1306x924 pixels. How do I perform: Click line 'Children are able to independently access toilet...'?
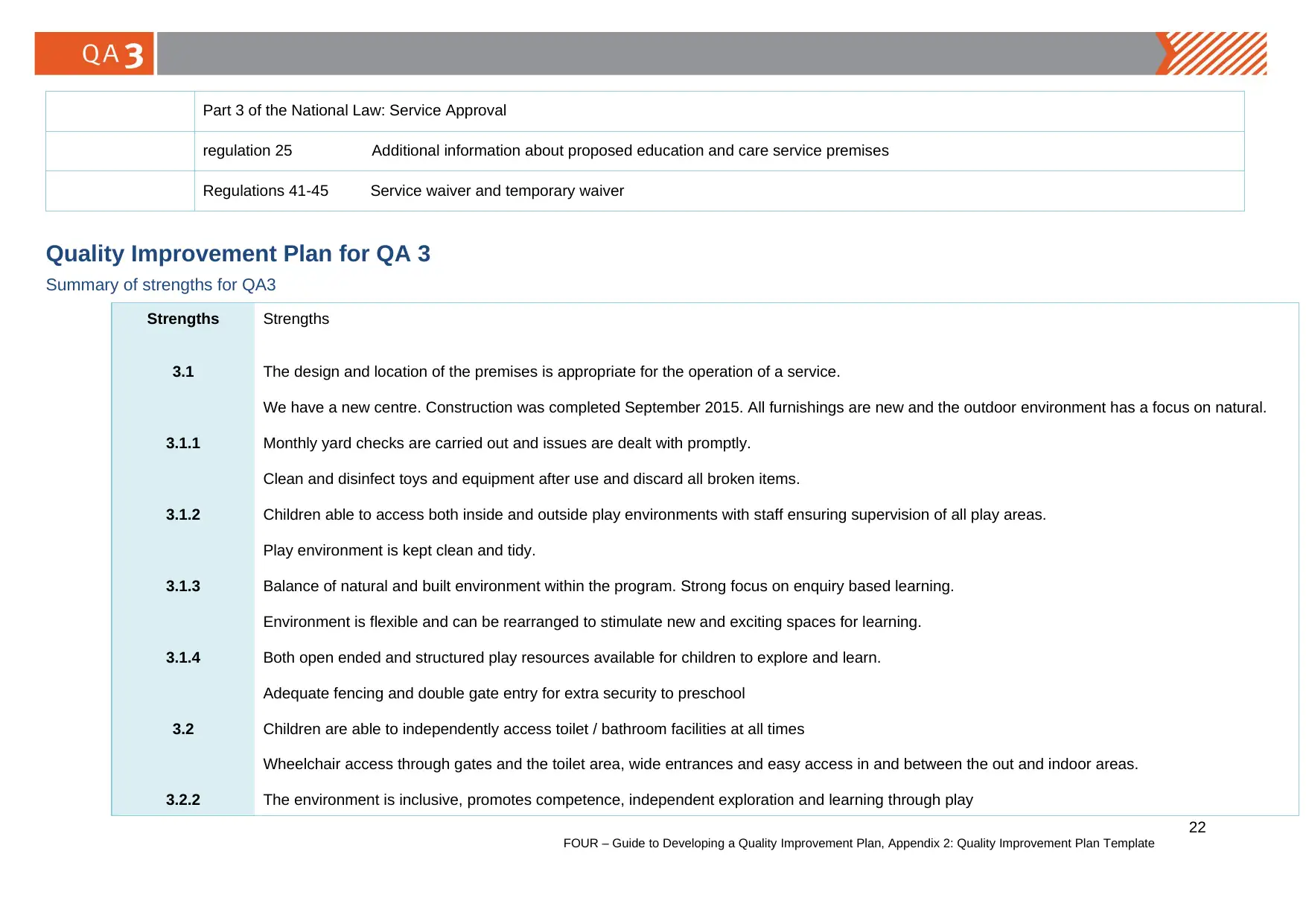pos(534,730)
